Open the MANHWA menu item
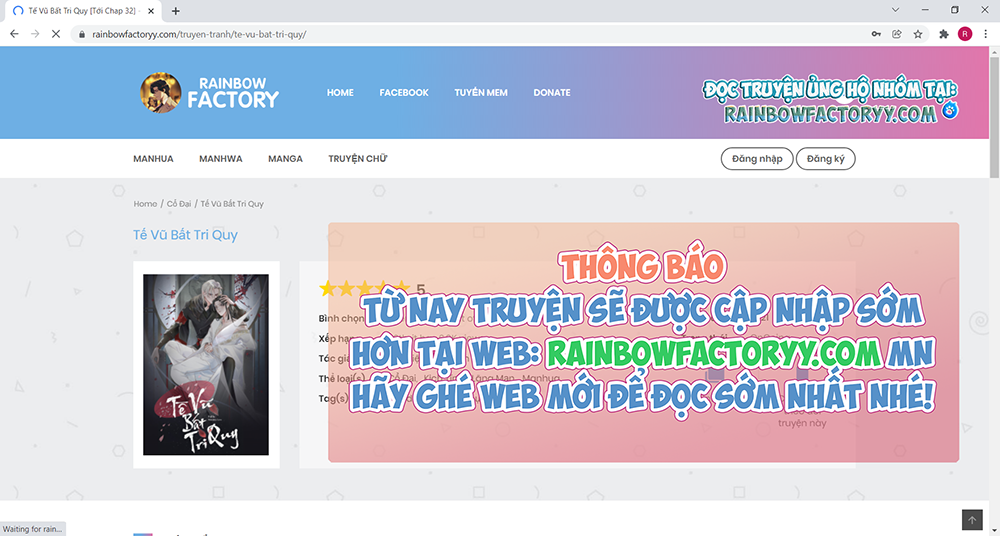This screenshot has width=1000, height=536. pyautogui.click(x=220, y=159)
